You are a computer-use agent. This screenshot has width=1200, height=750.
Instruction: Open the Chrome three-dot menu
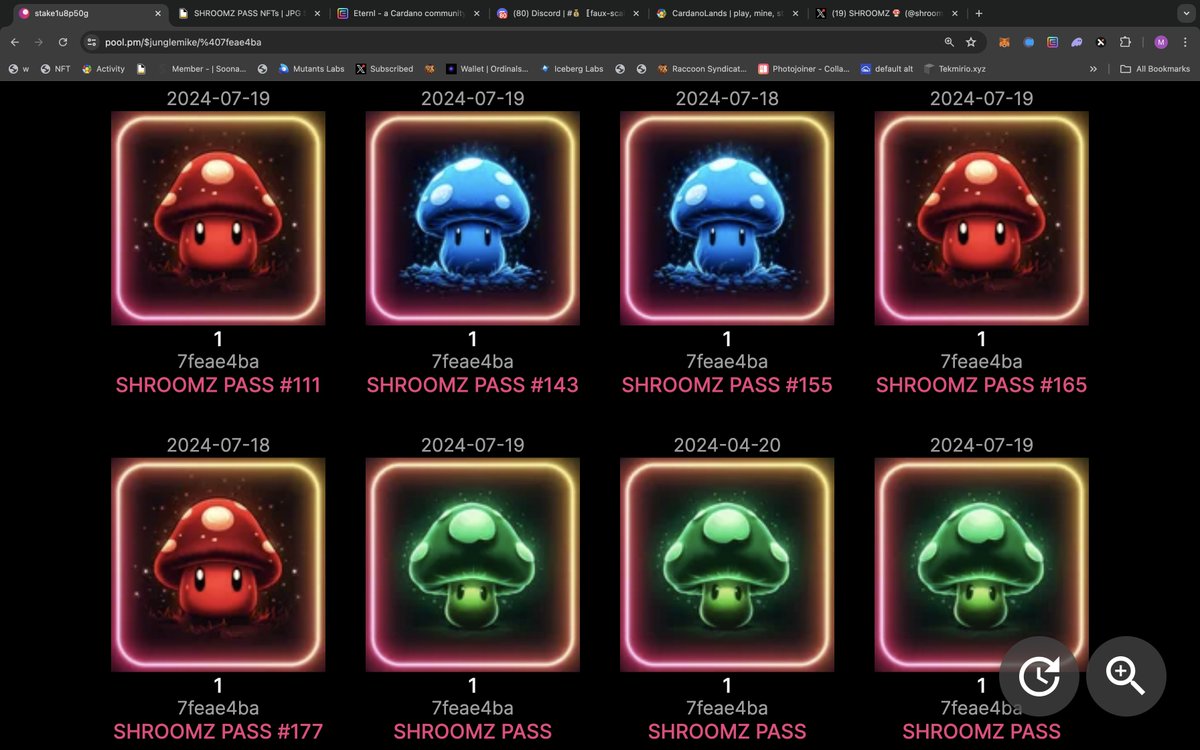pos(1184,42)
